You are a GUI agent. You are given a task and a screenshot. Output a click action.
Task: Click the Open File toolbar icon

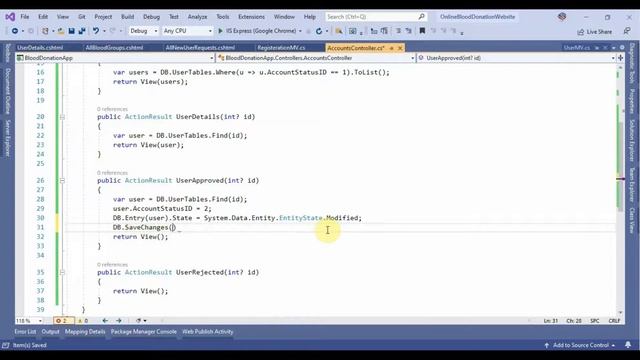click(x=61, y=31)
